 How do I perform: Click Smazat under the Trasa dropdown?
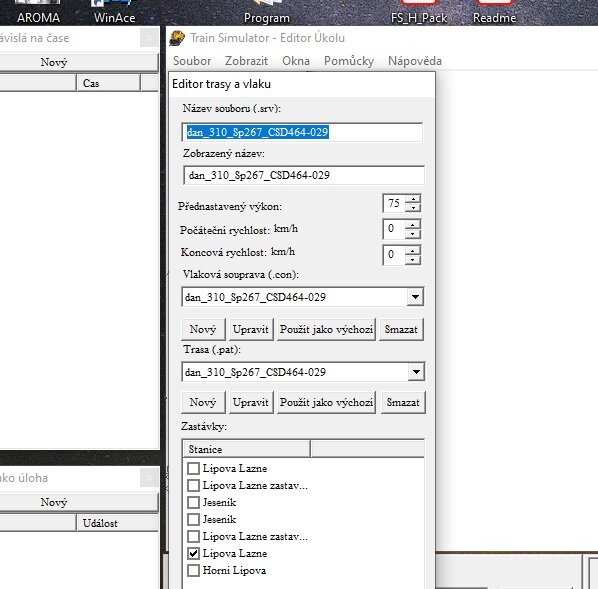click(403, 402)
